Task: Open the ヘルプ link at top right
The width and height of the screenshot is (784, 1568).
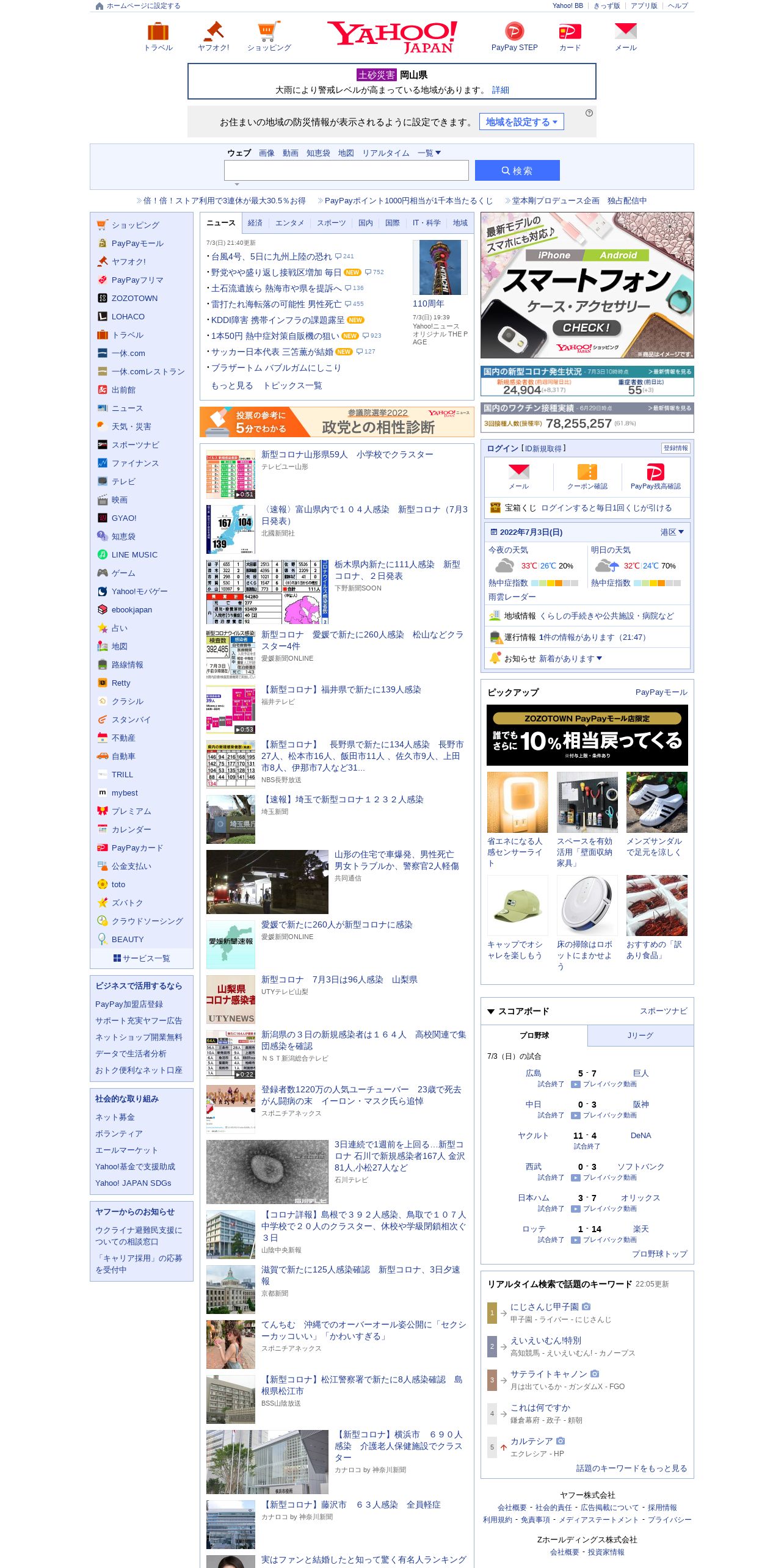Action: click(678, 5)
